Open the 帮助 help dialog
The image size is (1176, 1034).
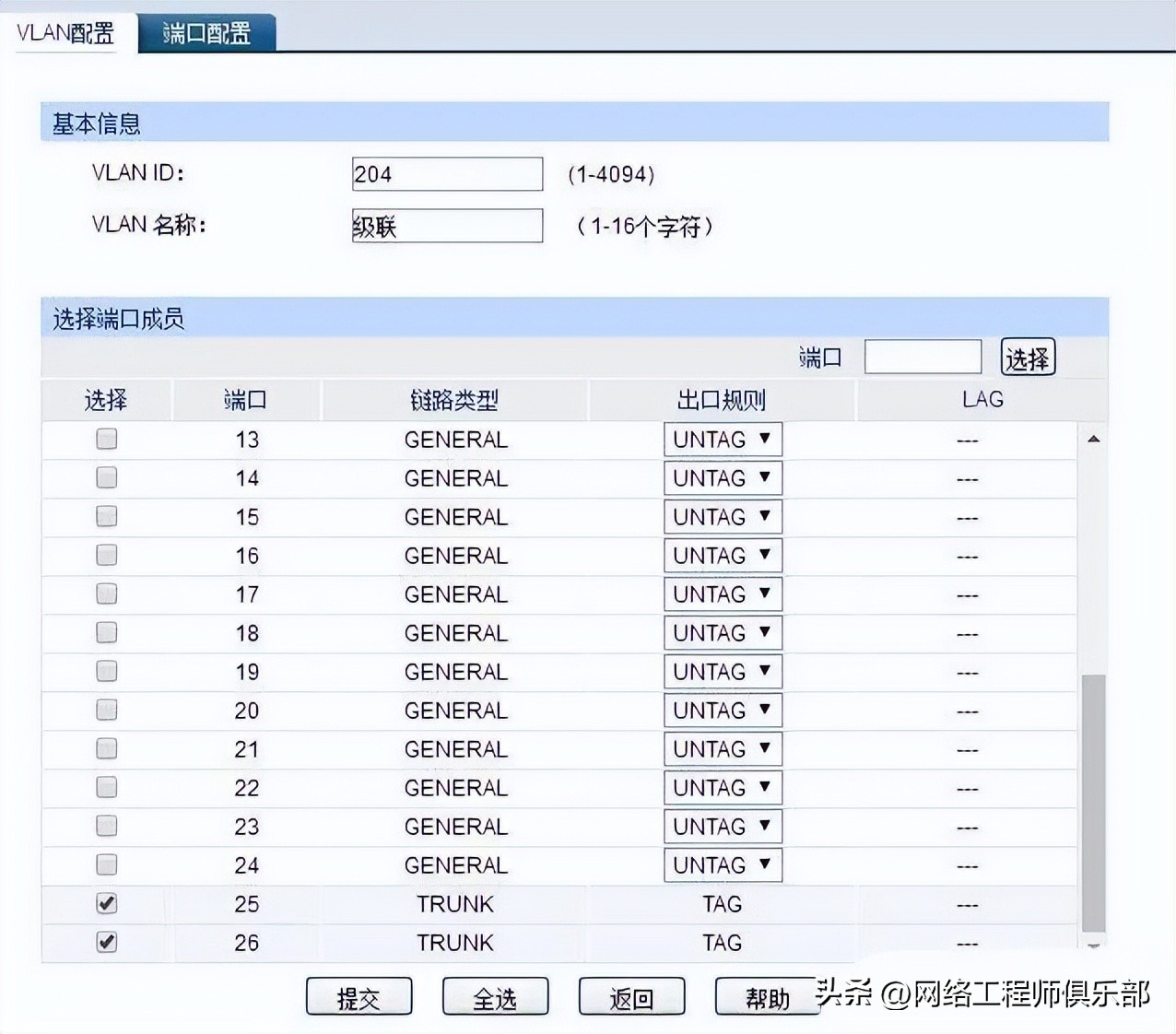768,996
